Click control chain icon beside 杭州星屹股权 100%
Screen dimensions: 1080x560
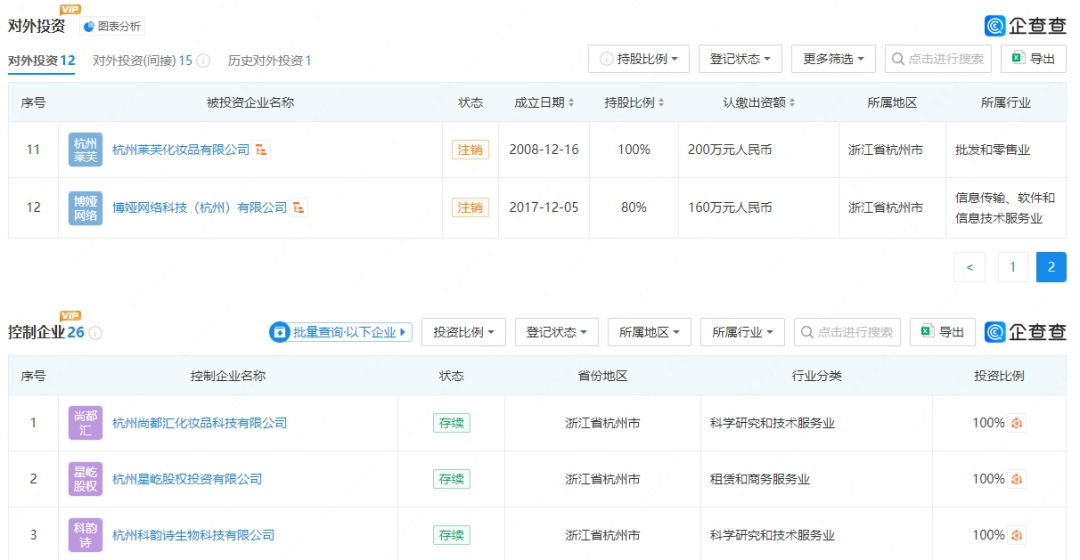click(1016, 479)
